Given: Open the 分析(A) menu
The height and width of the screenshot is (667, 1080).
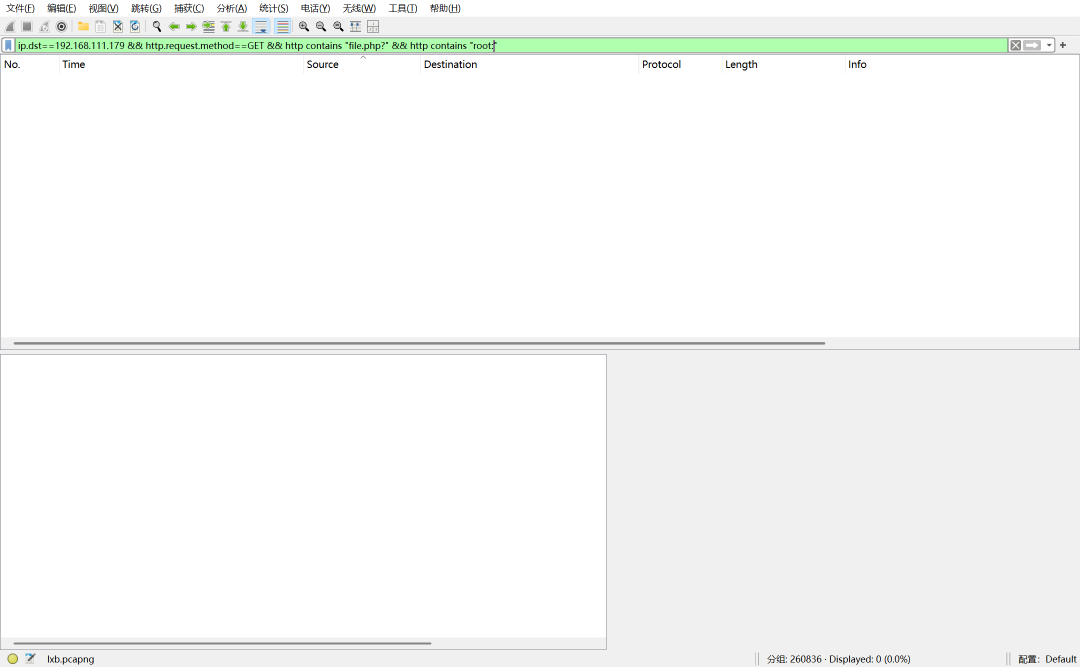Looking at the screenshot, I should click(231, 8).
